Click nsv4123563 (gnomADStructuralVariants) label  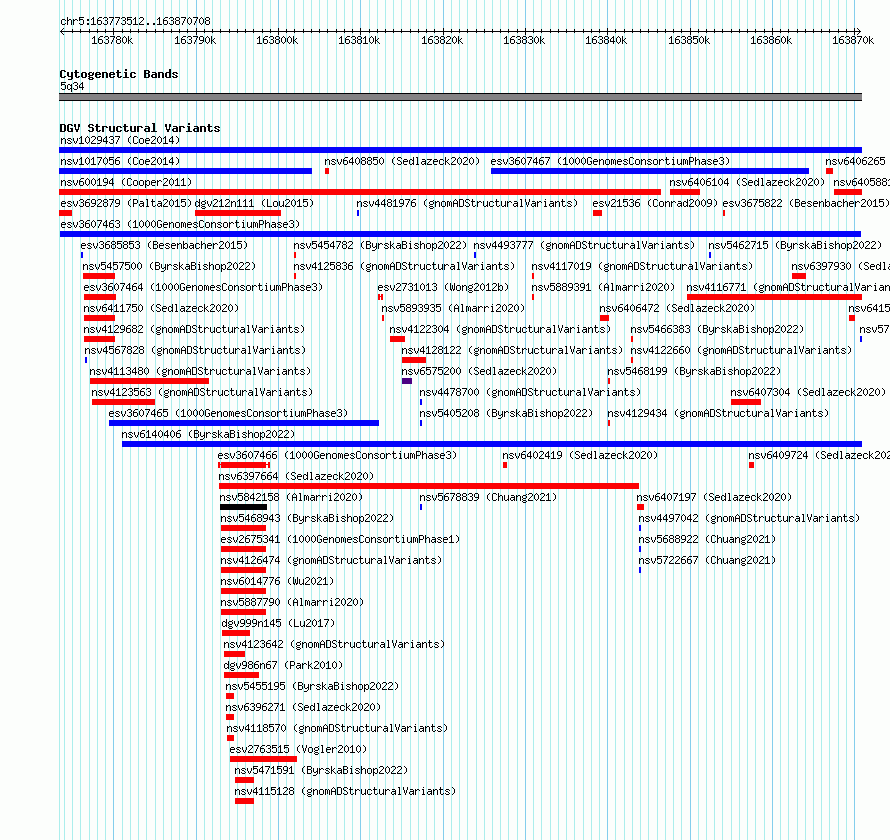(x=202, y=392)
